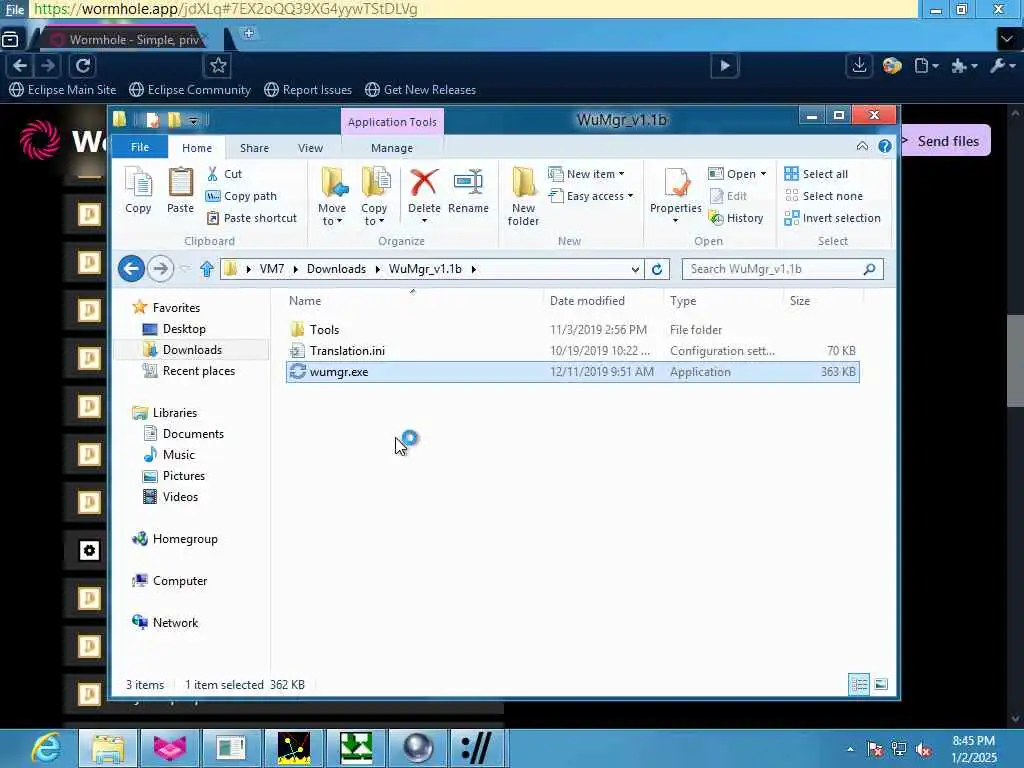Image resolution: width=1024 pixels, height=768 pixels.
Task: Create a New folder
Action: coord(523,197)
